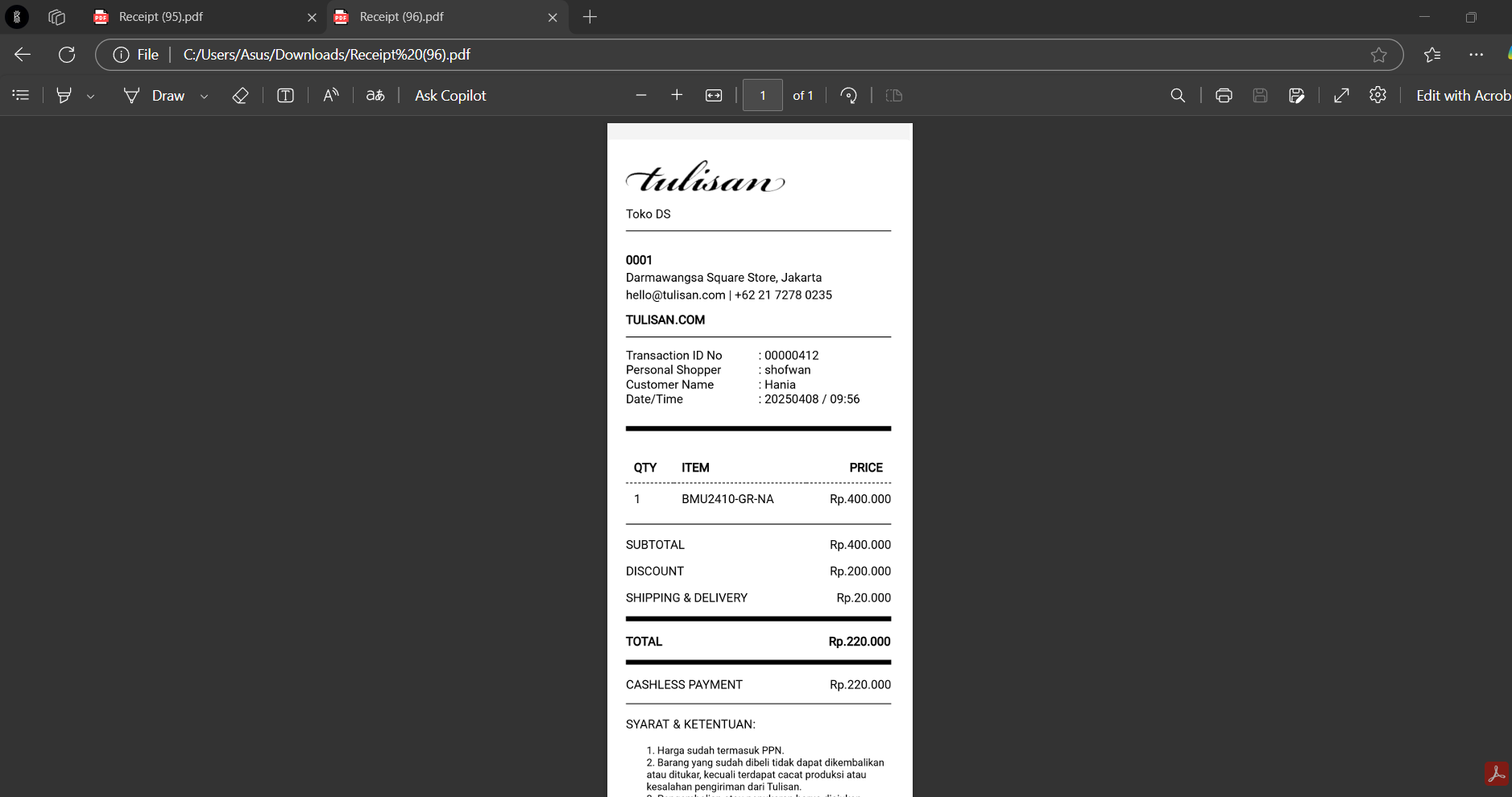
Task: Click item code BMU2410-GR-NA
Action: 727,499
